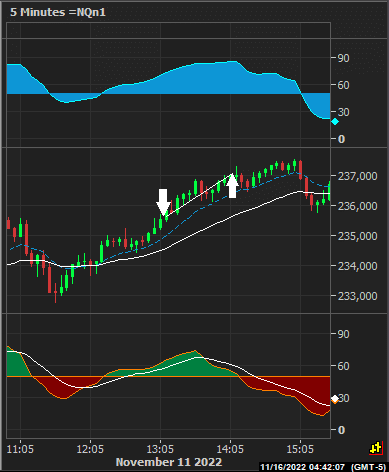Click the 90 level on the blue indicator scale
Image resolution: width=389 pixels, height=472 pixels.
pyautogui.click(x=344, y=58)
